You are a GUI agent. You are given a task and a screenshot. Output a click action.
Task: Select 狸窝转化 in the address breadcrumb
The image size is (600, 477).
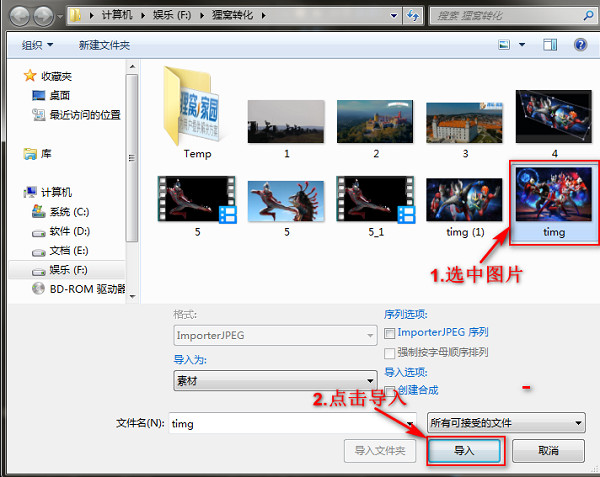pos(232,15)
